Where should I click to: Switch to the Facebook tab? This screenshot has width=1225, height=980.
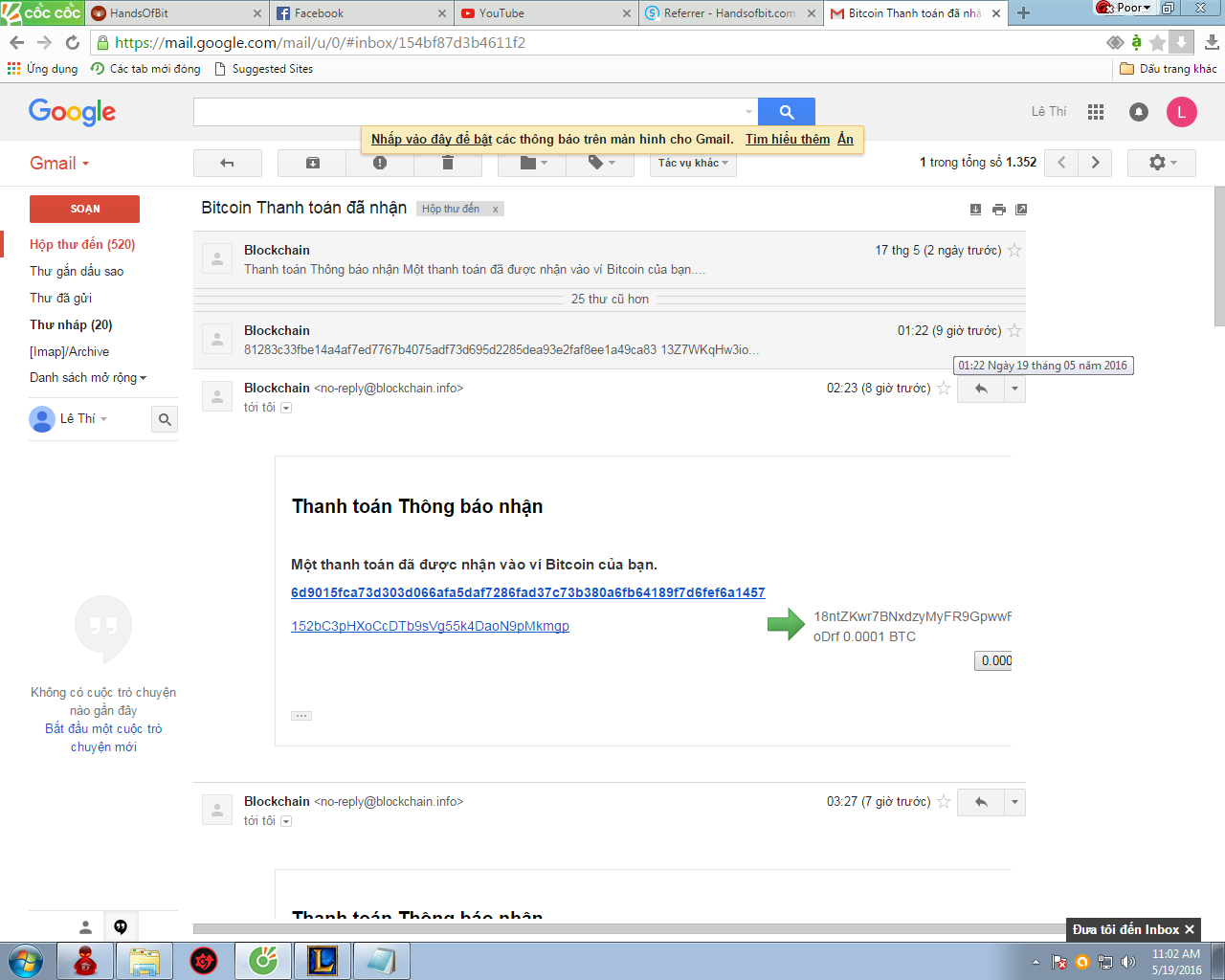(361, 13)
